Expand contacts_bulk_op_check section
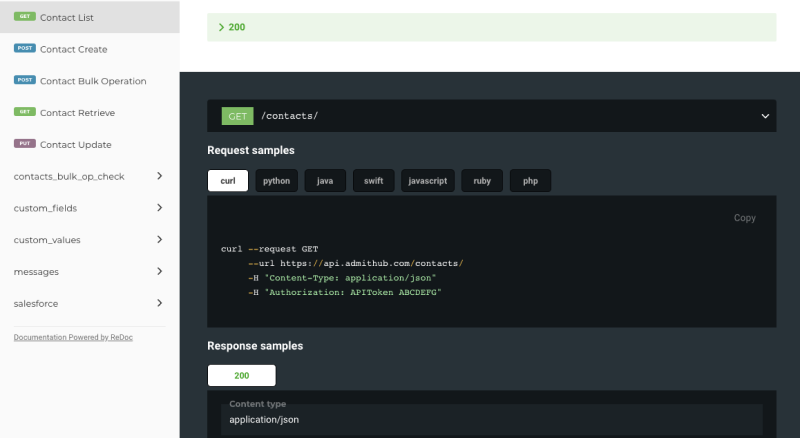The height and width of the screenshot is (438, 800). point(88,176)
